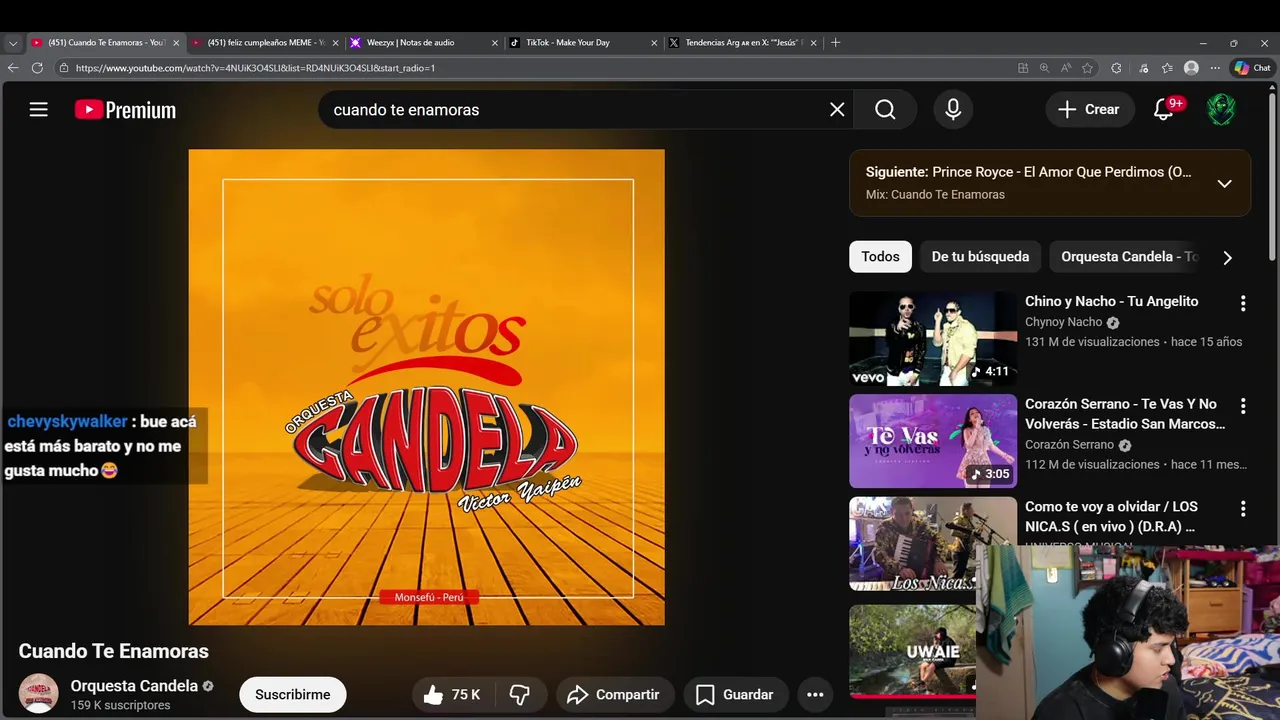This screenshot has height=720, width=1280.
Task: Click the Chynoy Nacho channel name
Action: tap(1063, 322)
